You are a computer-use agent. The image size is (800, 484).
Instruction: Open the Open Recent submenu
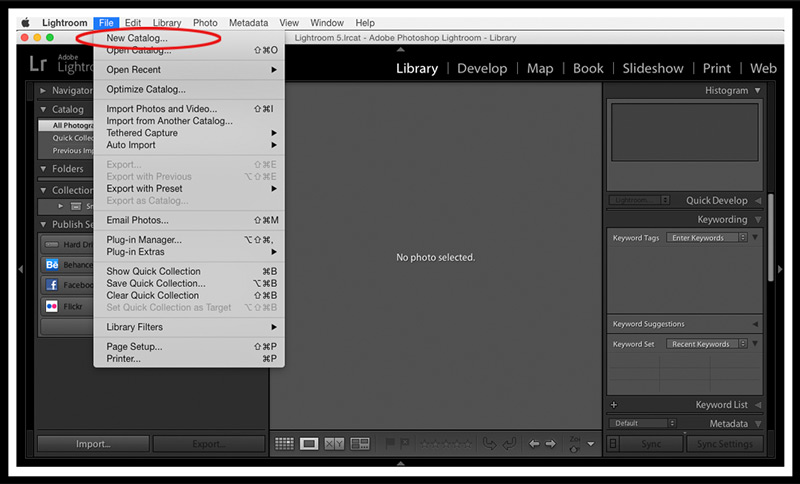pos(189,69)
